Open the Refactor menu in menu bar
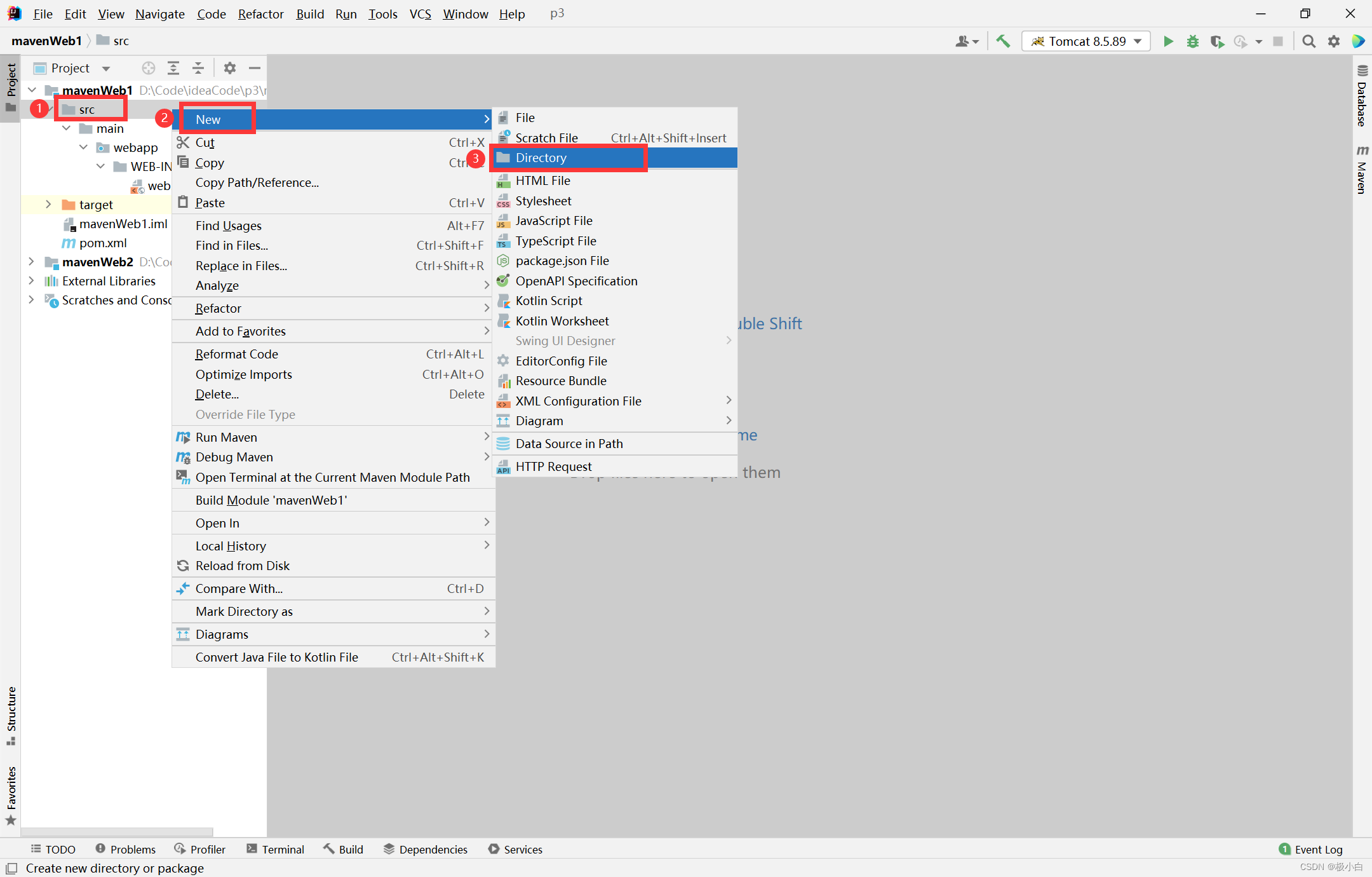 [260, 14]
